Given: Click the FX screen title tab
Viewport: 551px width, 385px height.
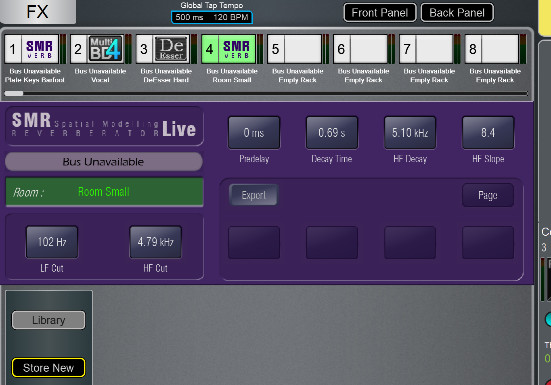Looking at the screenshot, I should [x=38, y=12].
